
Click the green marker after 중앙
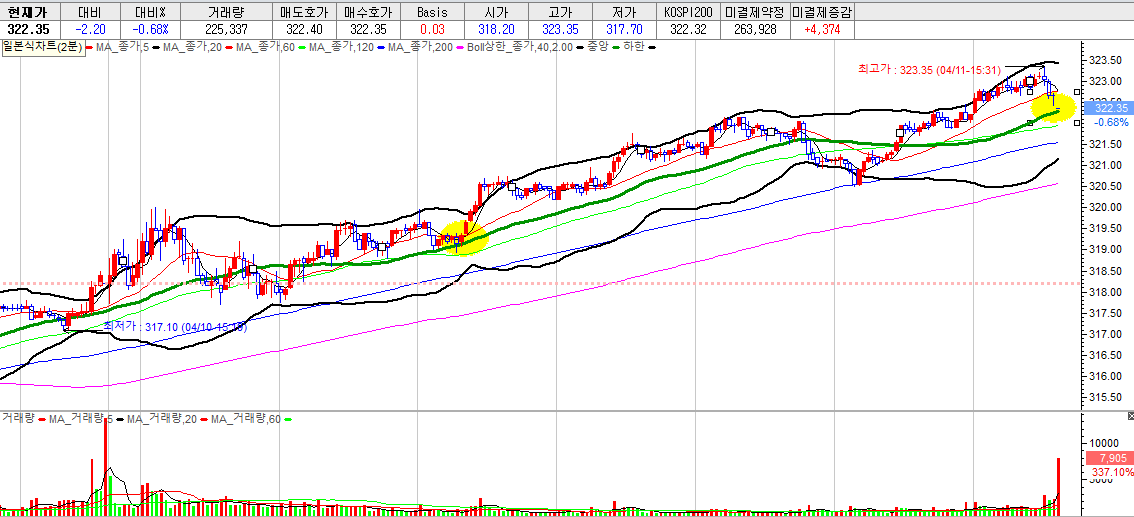pyautogui.click(x=615, y=48)
